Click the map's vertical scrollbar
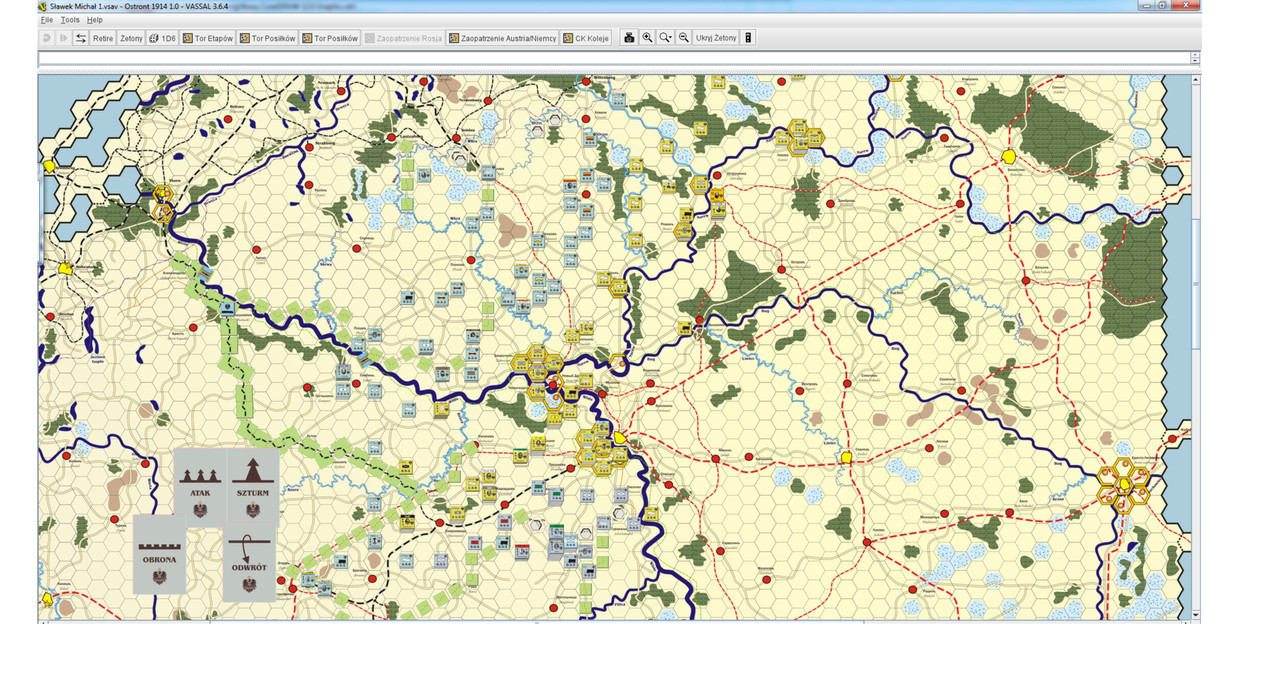Viewport: 1280px width, 693px height. click(x=1196, y=345)
